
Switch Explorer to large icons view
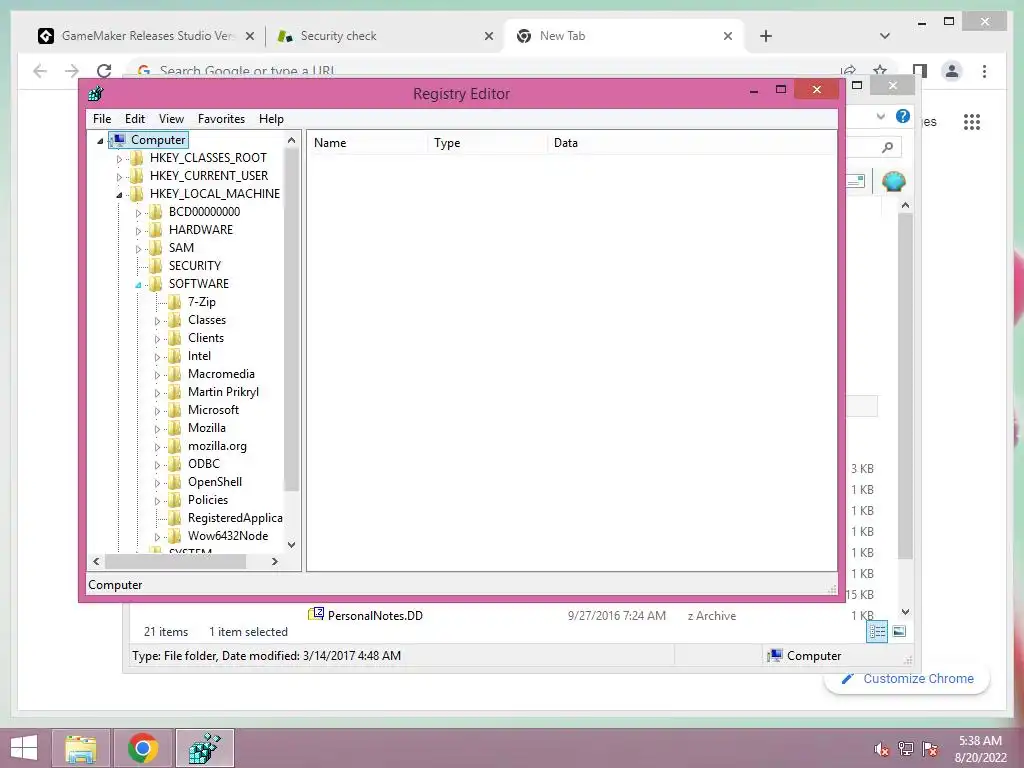(899, 631)
